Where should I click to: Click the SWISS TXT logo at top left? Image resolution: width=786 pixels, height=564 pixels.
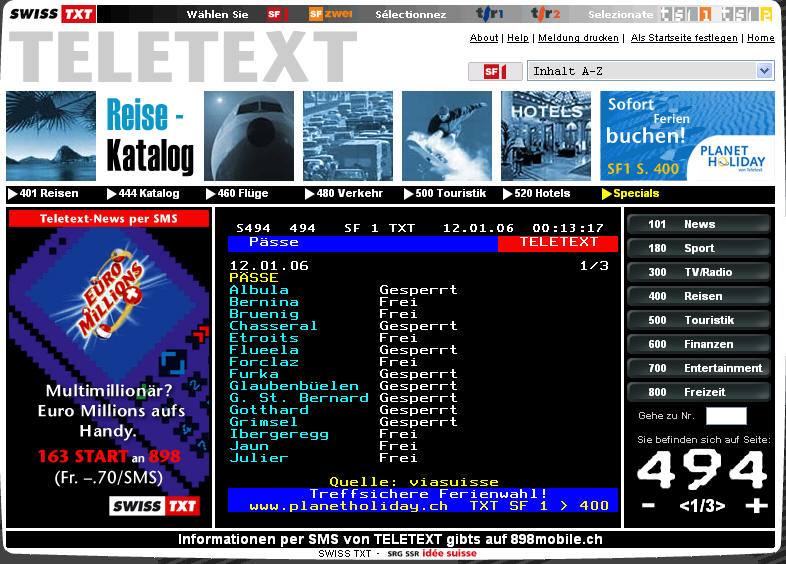(x=52, y=14)
